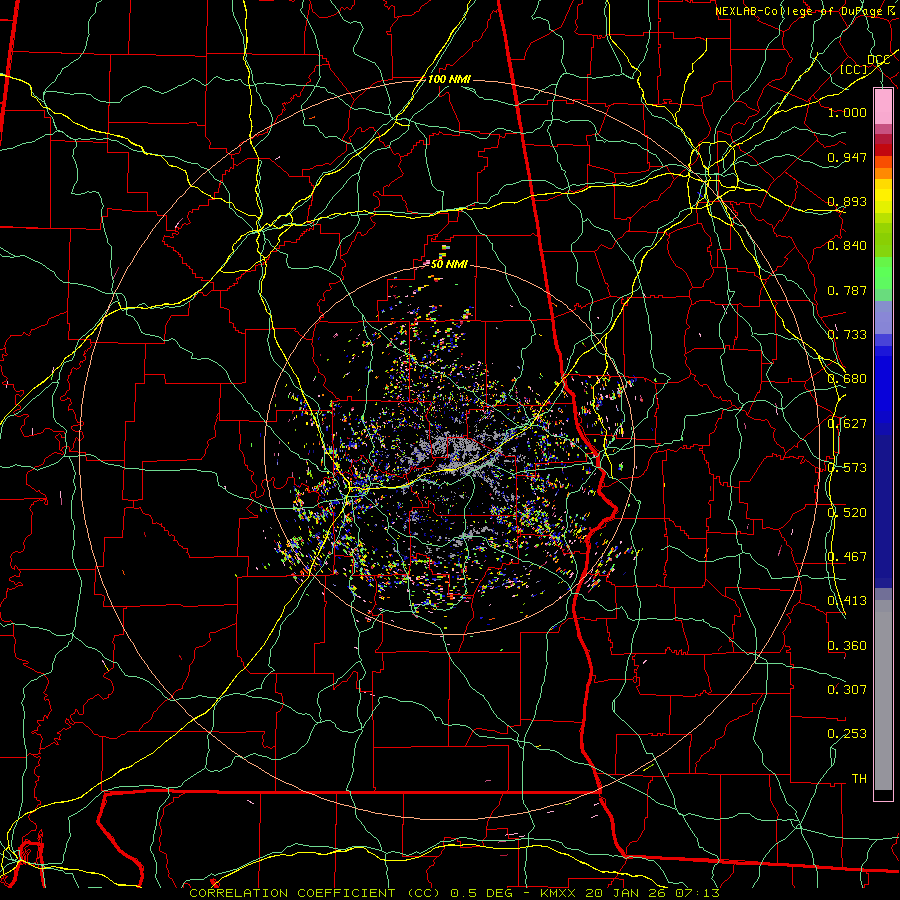Click the 0.680 scale value

click(847, 379)
